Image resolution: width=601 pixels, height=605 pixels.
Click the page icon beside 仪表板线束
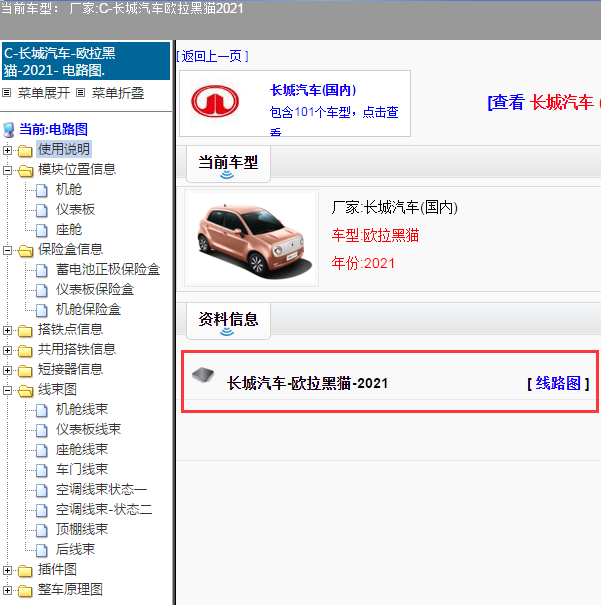click(x=42, y=431)
